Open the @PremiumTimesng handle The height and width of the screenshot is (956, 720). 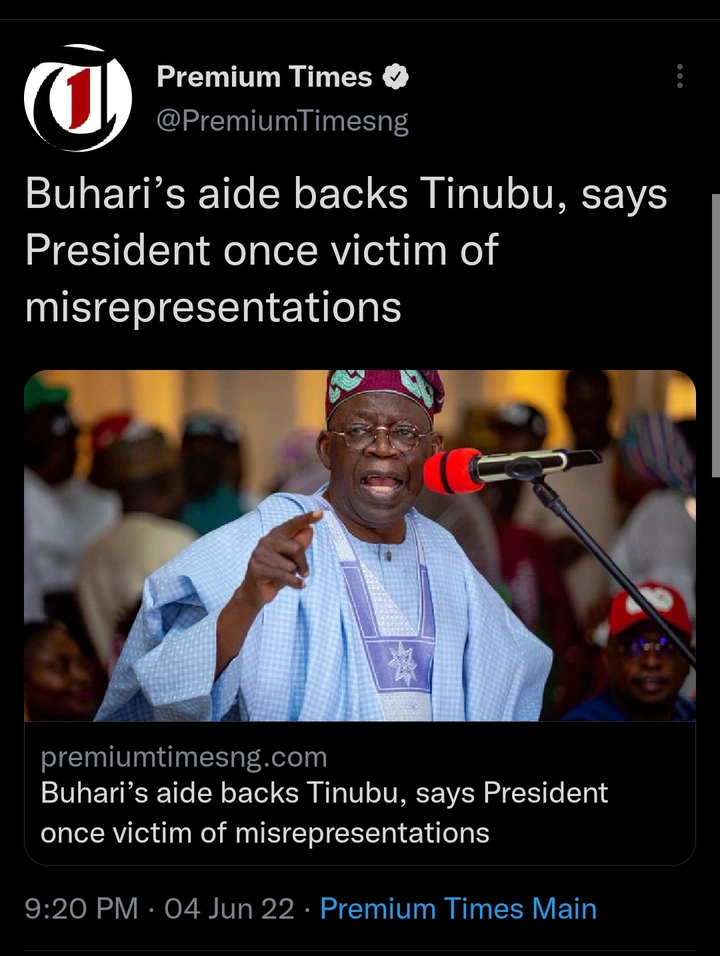282,121
